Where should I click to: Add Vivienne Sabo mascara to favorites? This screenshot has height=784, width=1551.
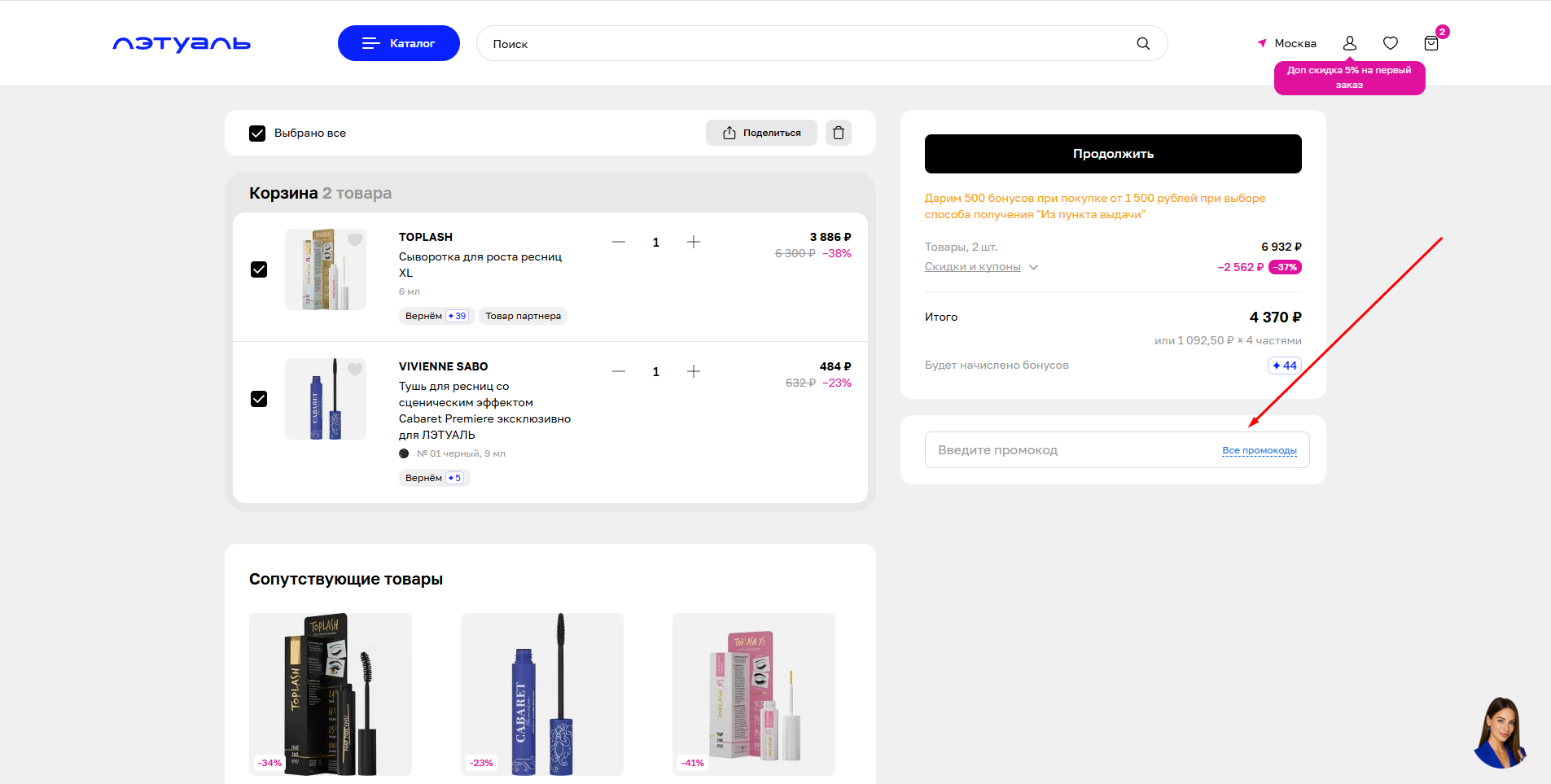(x=355, y=370)
